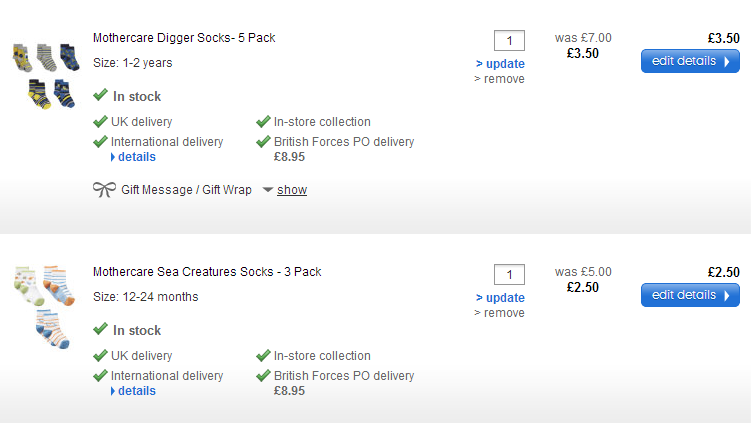Expand delivery details for Sea Creatures Socks
Image resolution: width=754 pixels, height=427 pixels.
click(x=133, y=391)
